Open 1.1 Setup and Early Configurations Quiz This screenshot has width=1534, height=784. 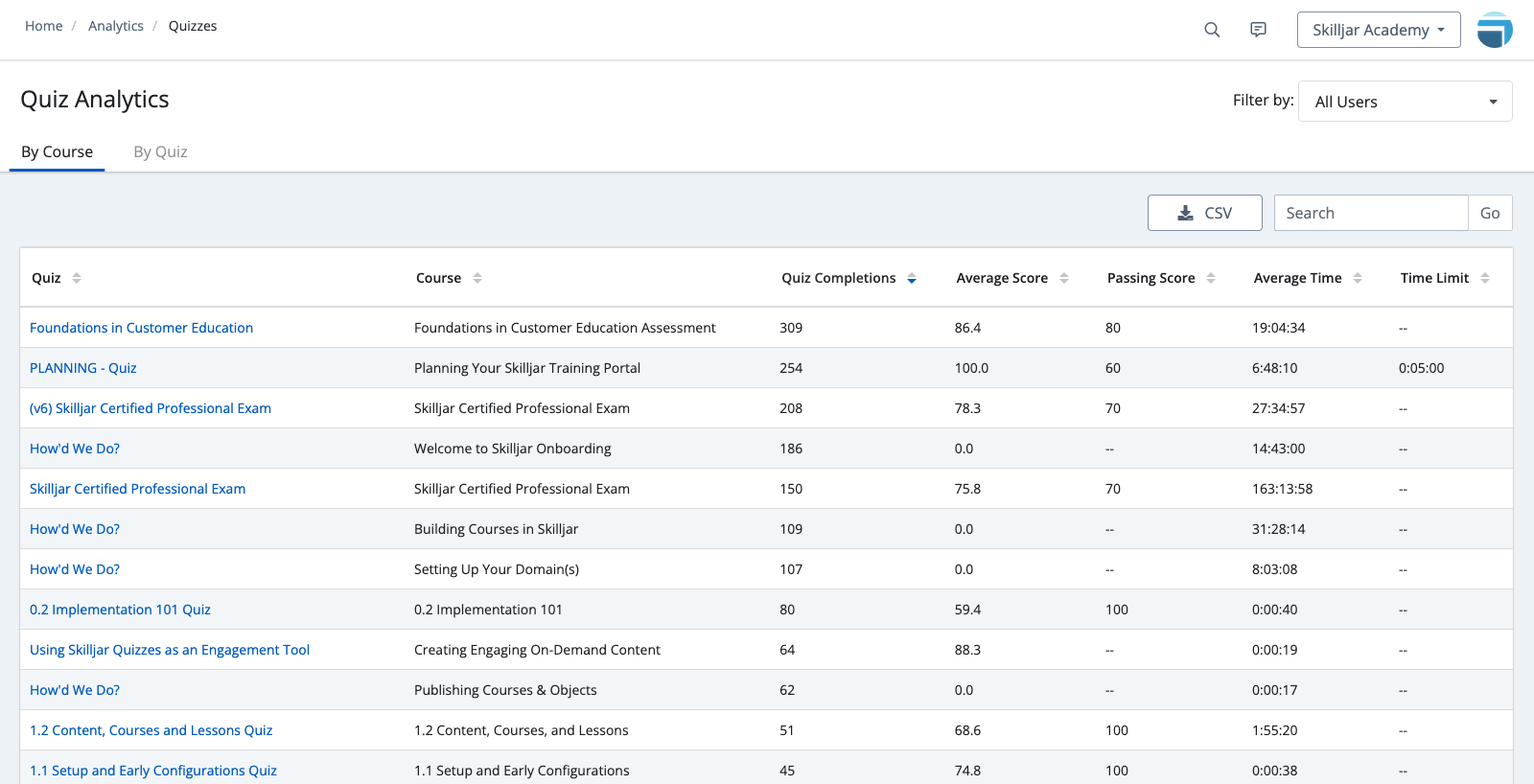click(x=153, y=771)
